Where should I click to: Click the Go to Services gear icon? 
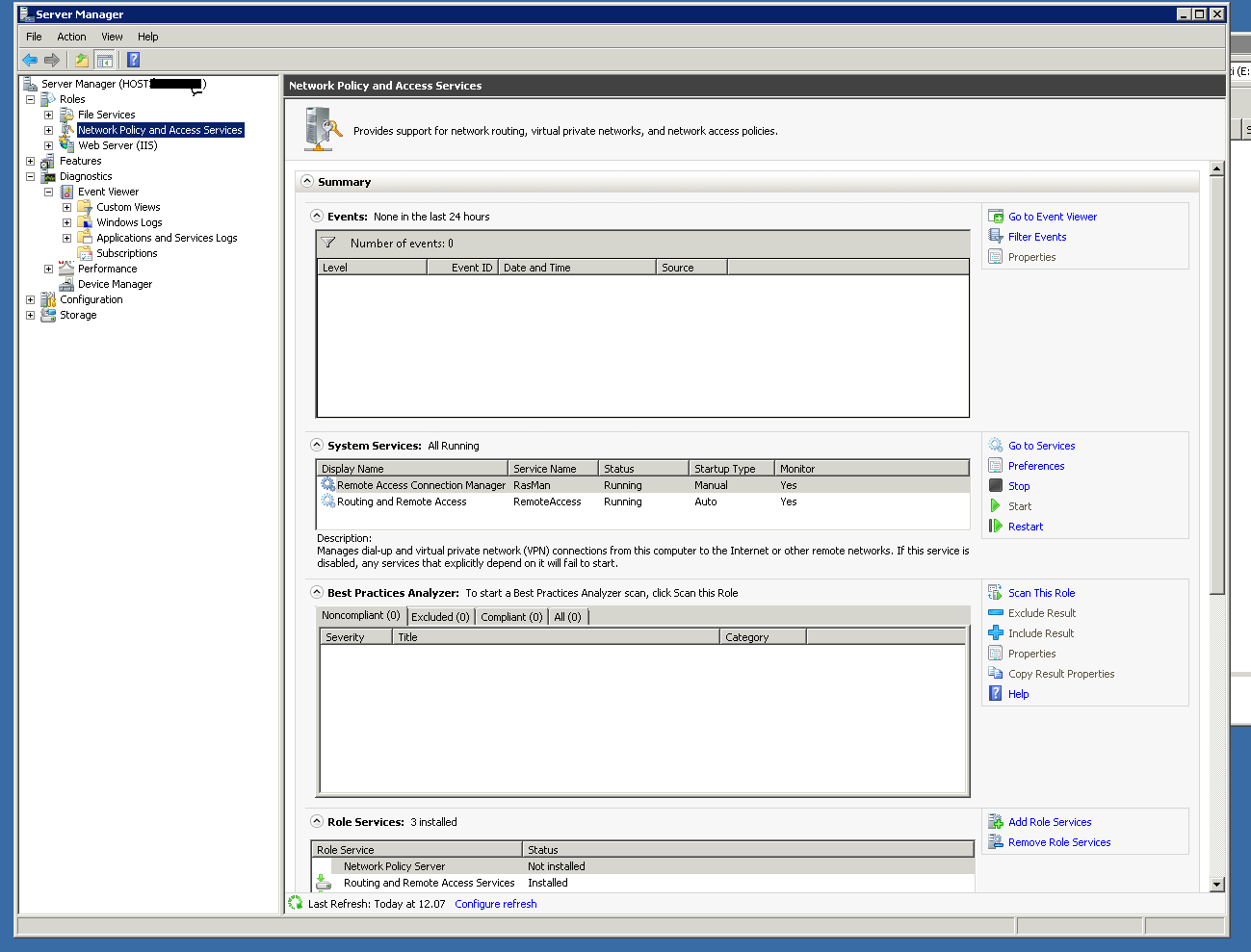click(996, 446)
